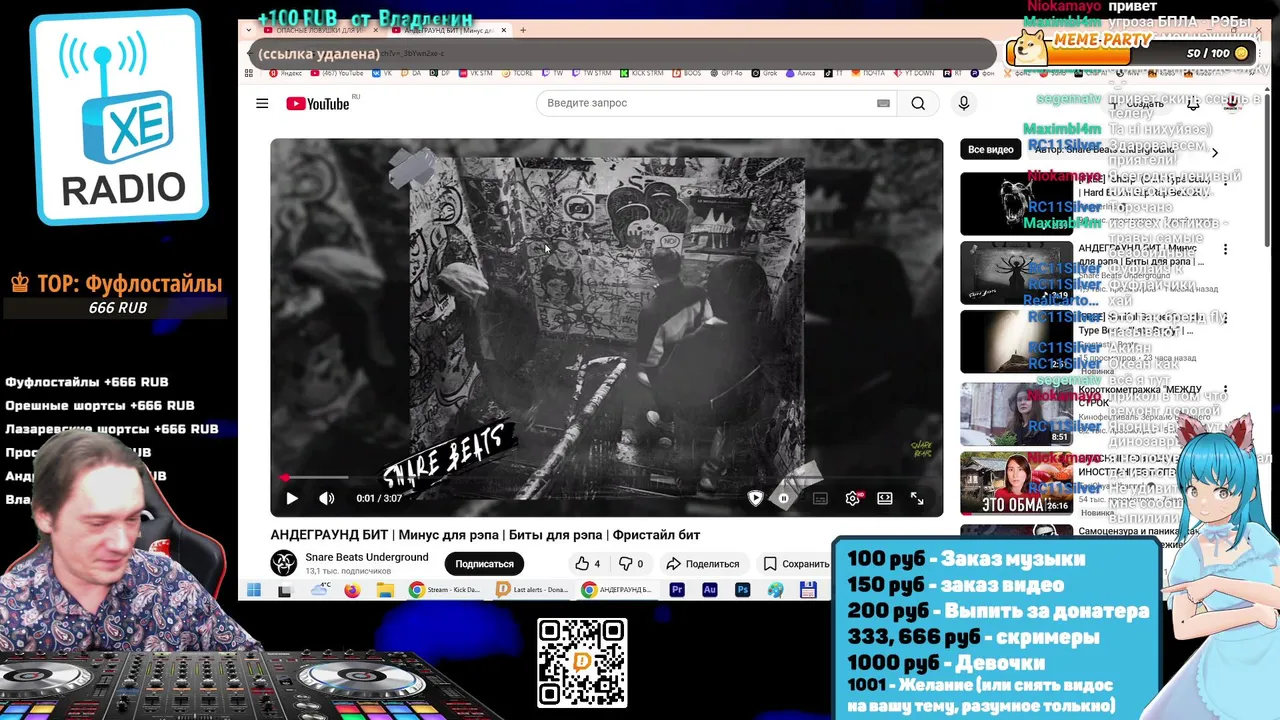
Task: Like the video with thumbs-up button
Action: click(x=588, y=564)
